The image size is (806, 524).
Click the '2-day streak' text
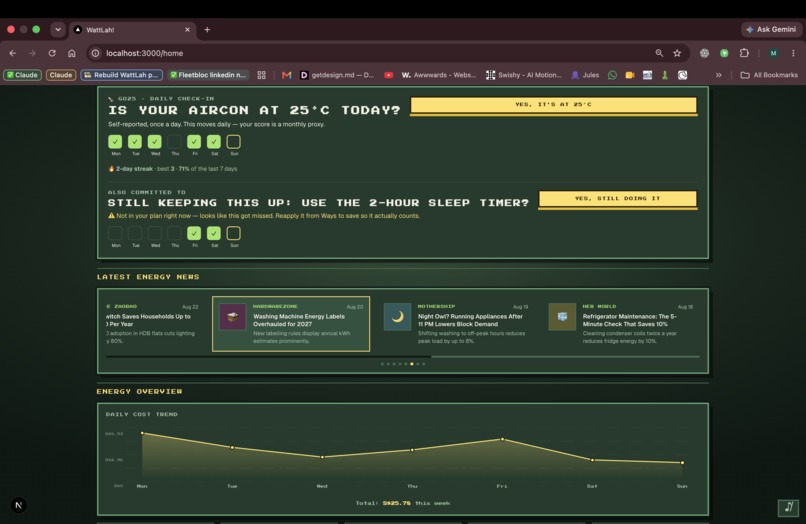(134, 169)
